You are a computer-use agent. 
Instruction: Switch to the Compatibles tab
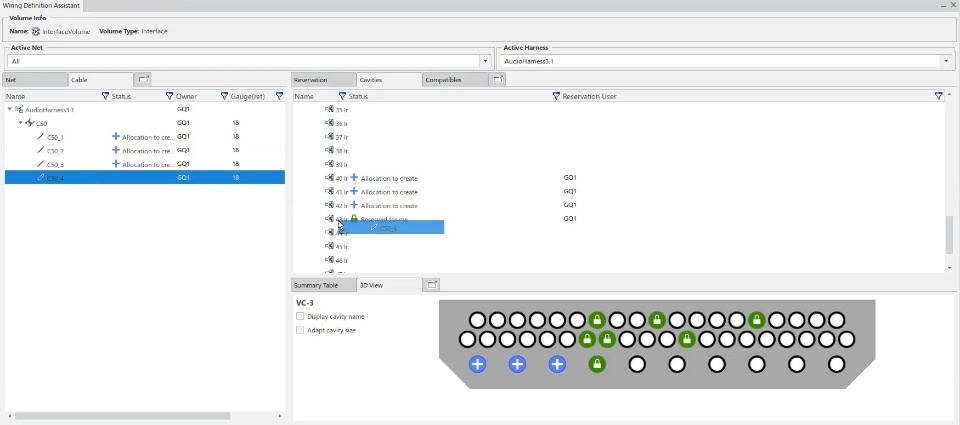(456, 80)
